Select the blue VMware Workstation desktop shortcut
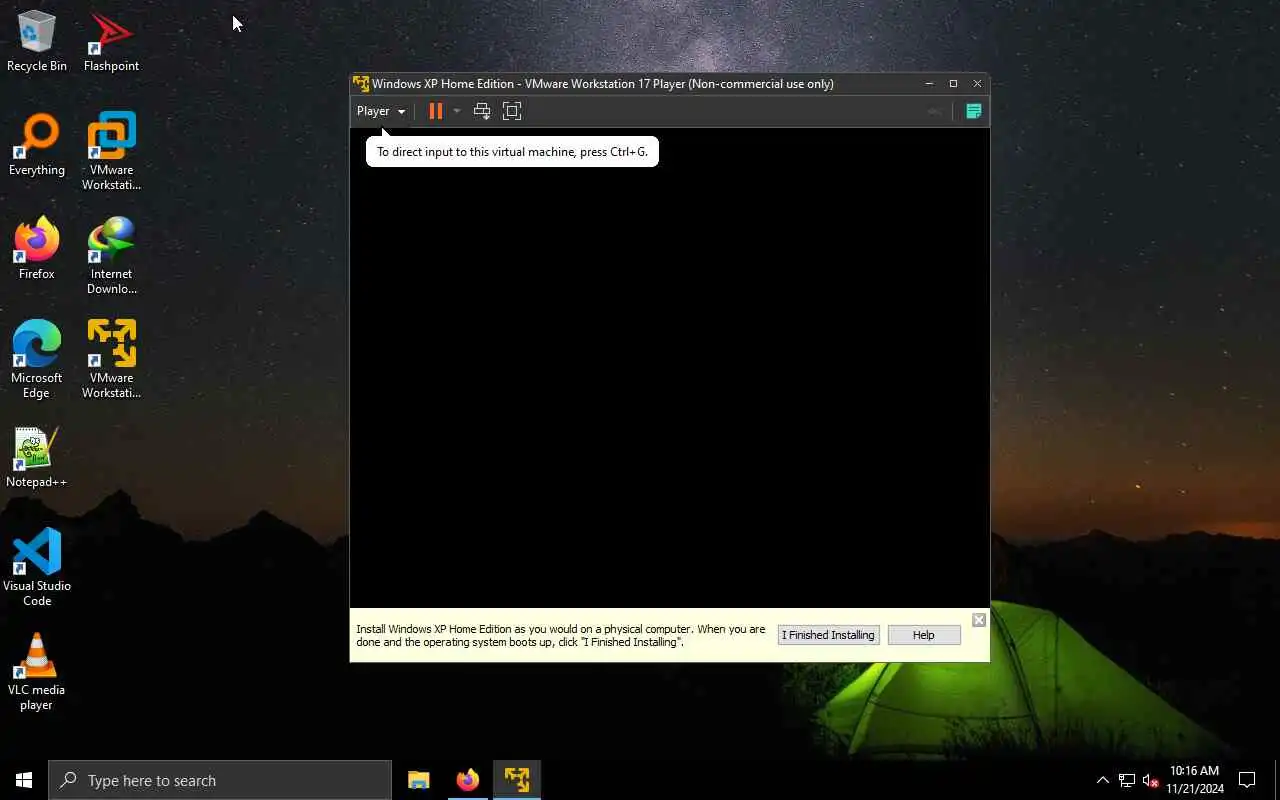1280x800 pixels. pyautogui.click(x=111, y=152)
